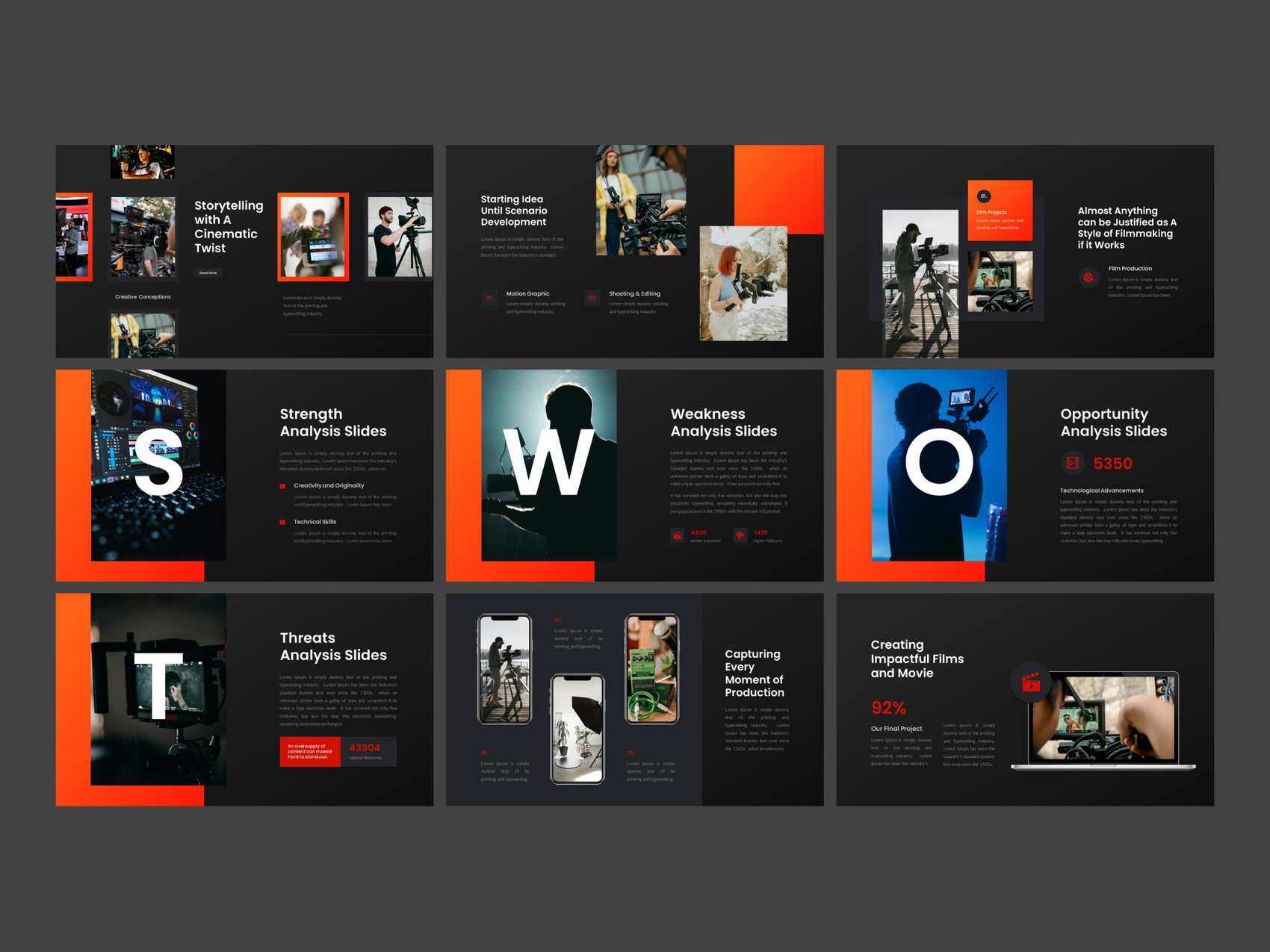Click the red bullet beside Creativity and Originality
This screenshot has height=952, width=1270.
[282, 486]
